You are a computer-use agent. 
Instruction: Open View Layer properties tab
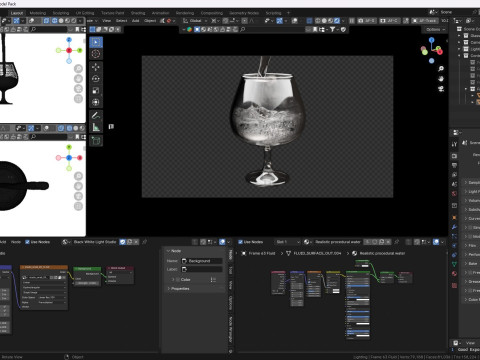click(454, 175)
